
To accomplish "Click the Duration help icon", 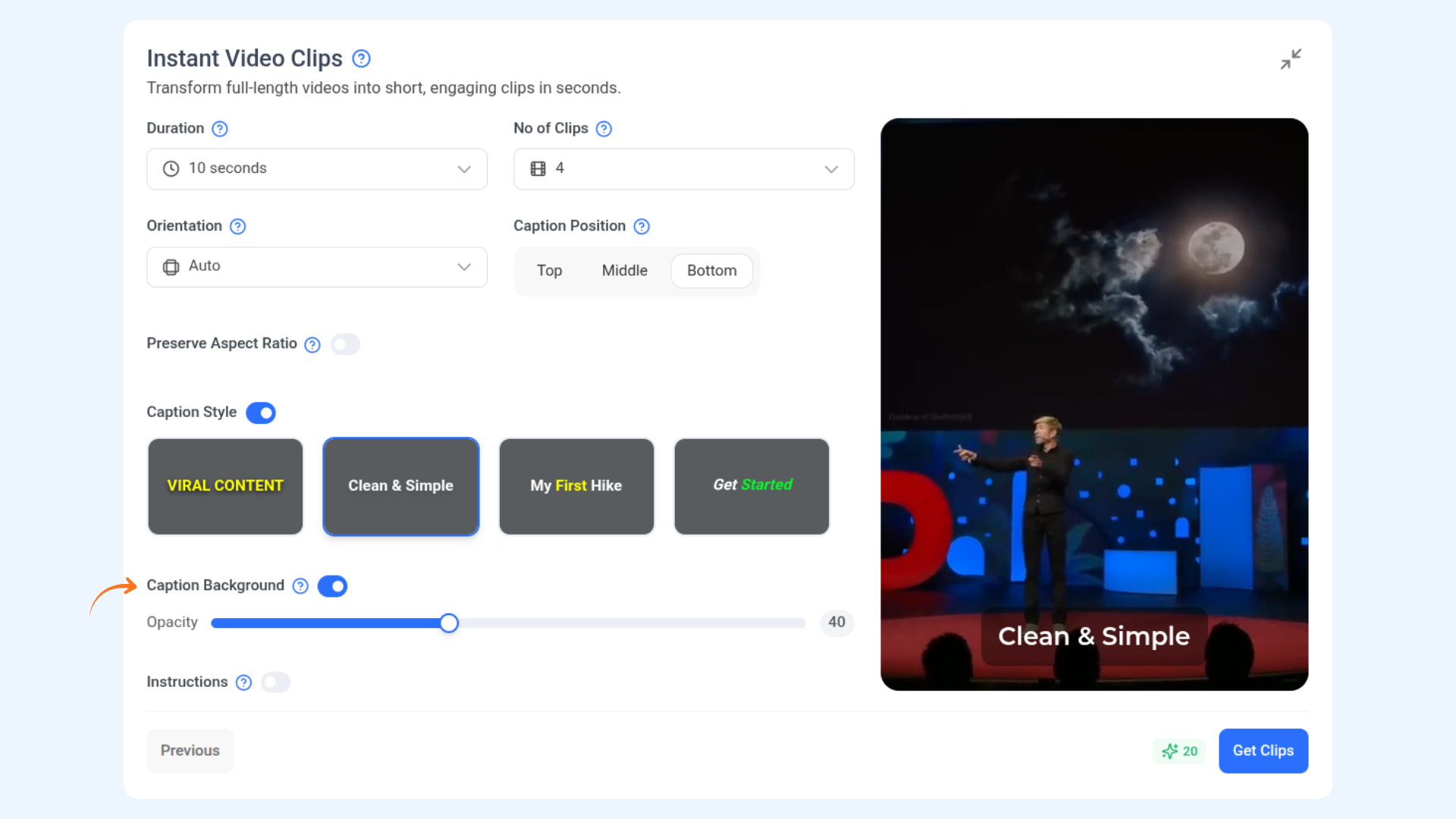I will (220, 129).
